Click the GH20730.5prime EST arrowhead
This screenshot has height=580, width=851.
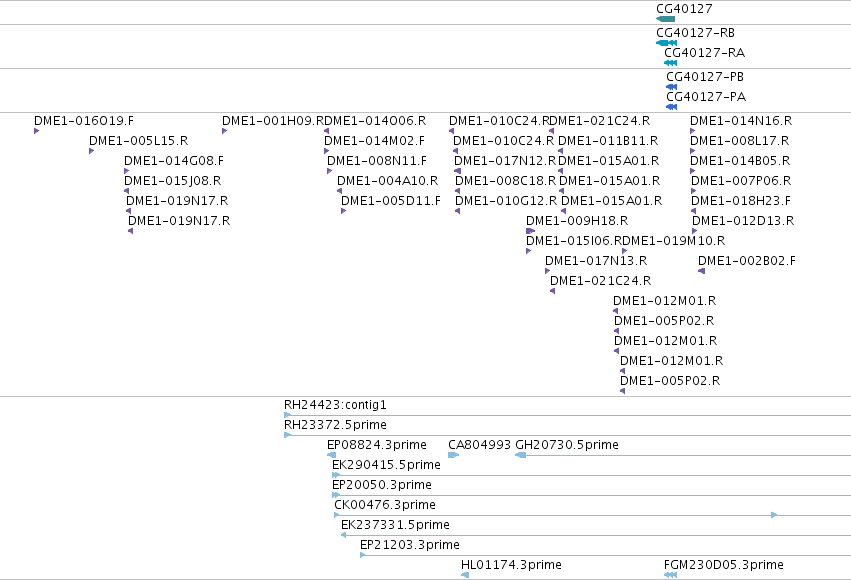pyautogui.click(x=520, y=455)
